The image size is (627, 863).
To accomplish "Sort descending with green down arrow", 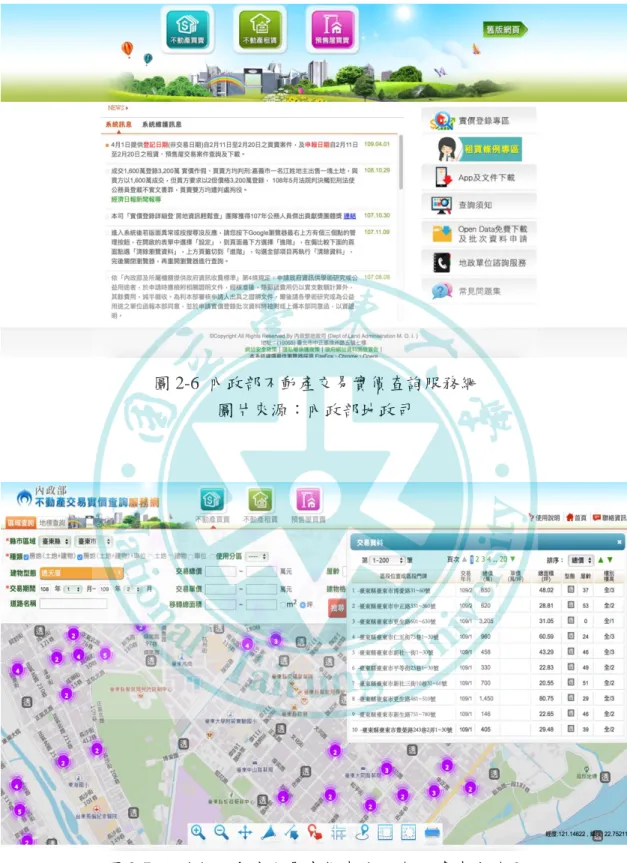I will click(609, 560).
